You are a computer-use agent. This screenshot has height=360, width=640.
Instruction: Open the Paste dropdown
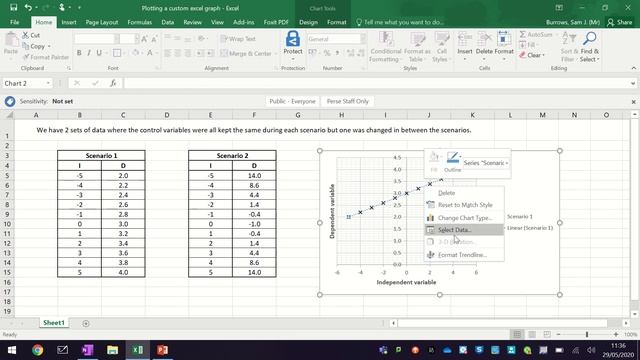pos(11,58)
